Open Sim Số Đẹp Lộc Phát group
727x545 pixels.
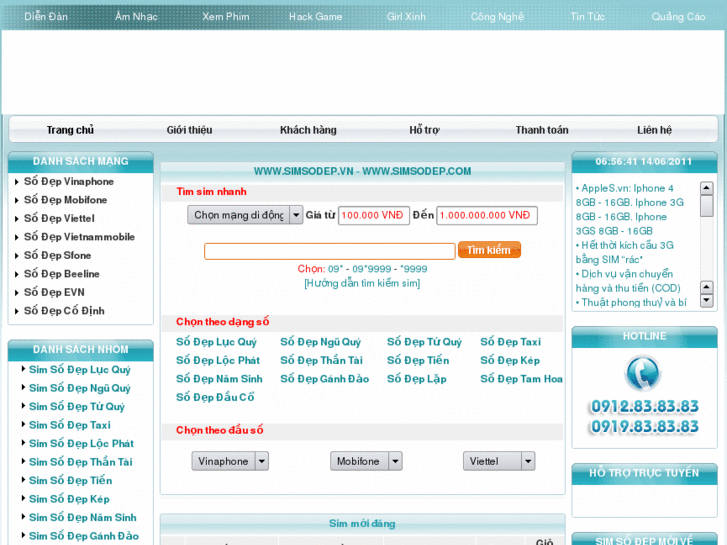[x=81, y=444]
